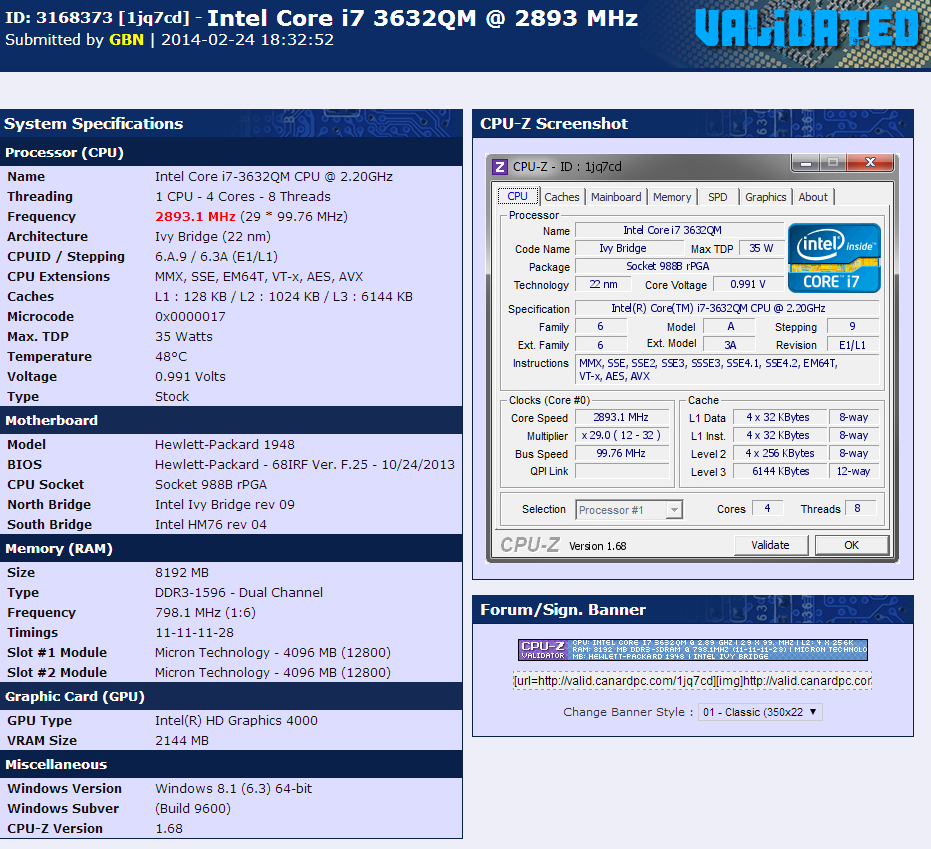The image size is (931, 849).
Task: Click the Intel Core i7 logo badge
Action: click(834, 258)
